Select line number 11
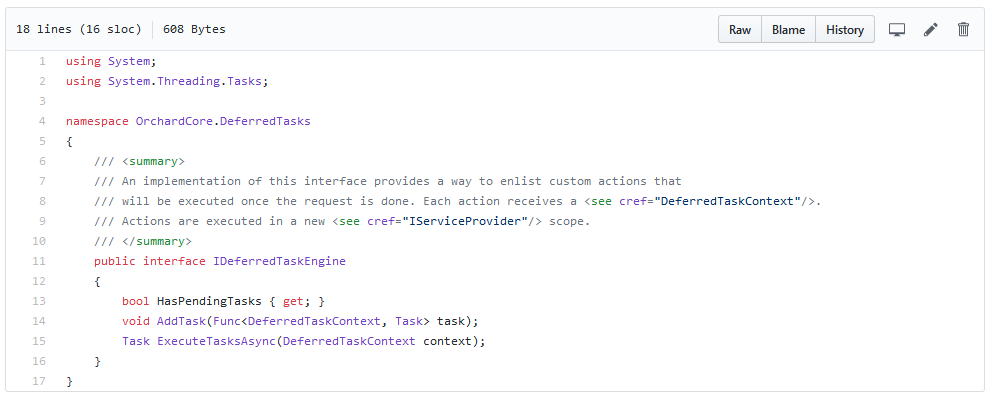This screenshot has height=405, width=993. pos(39,261)
